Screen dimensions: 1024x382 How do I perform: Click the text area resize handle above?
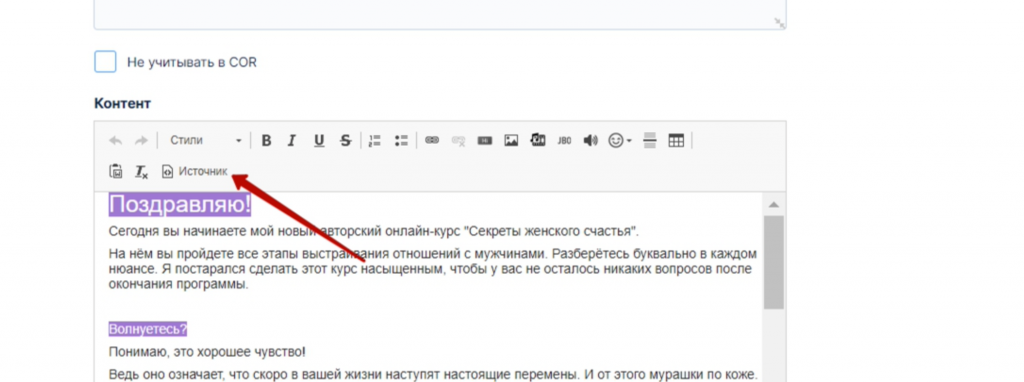779,22
